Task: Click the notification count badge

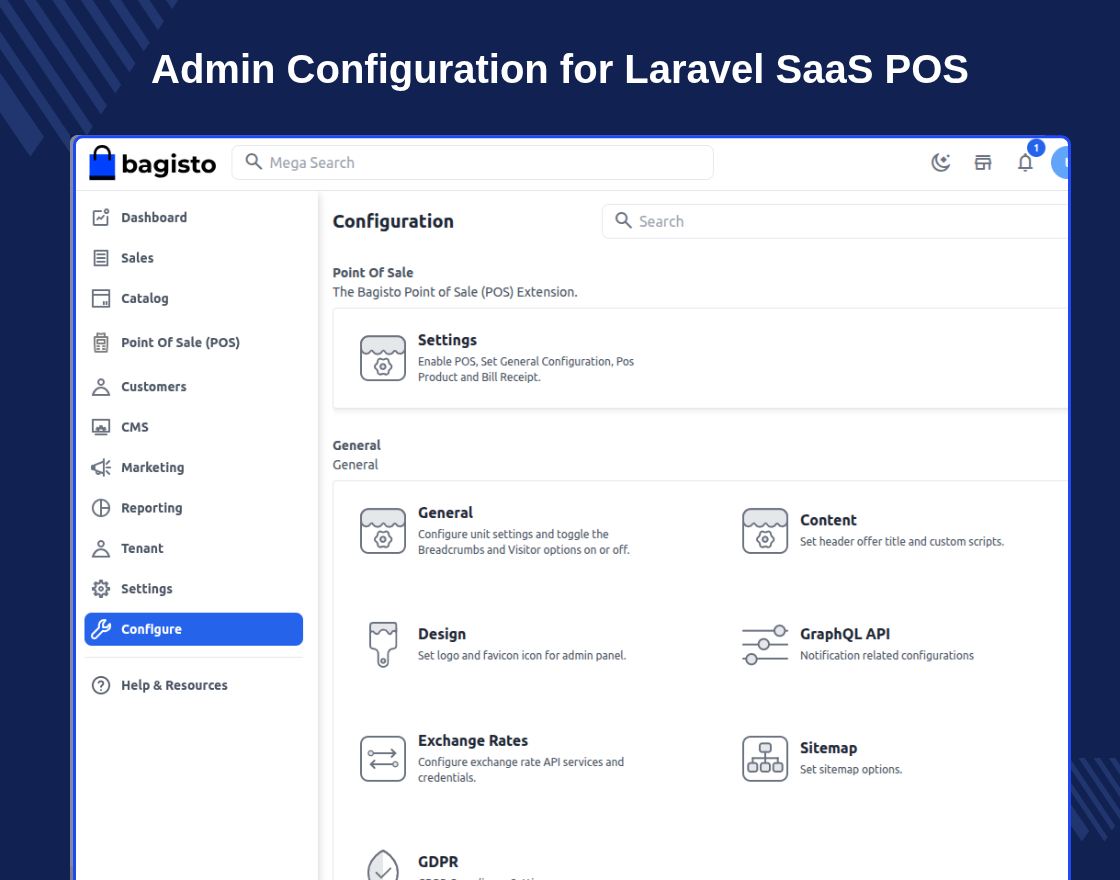Action: coord(1036,148)
